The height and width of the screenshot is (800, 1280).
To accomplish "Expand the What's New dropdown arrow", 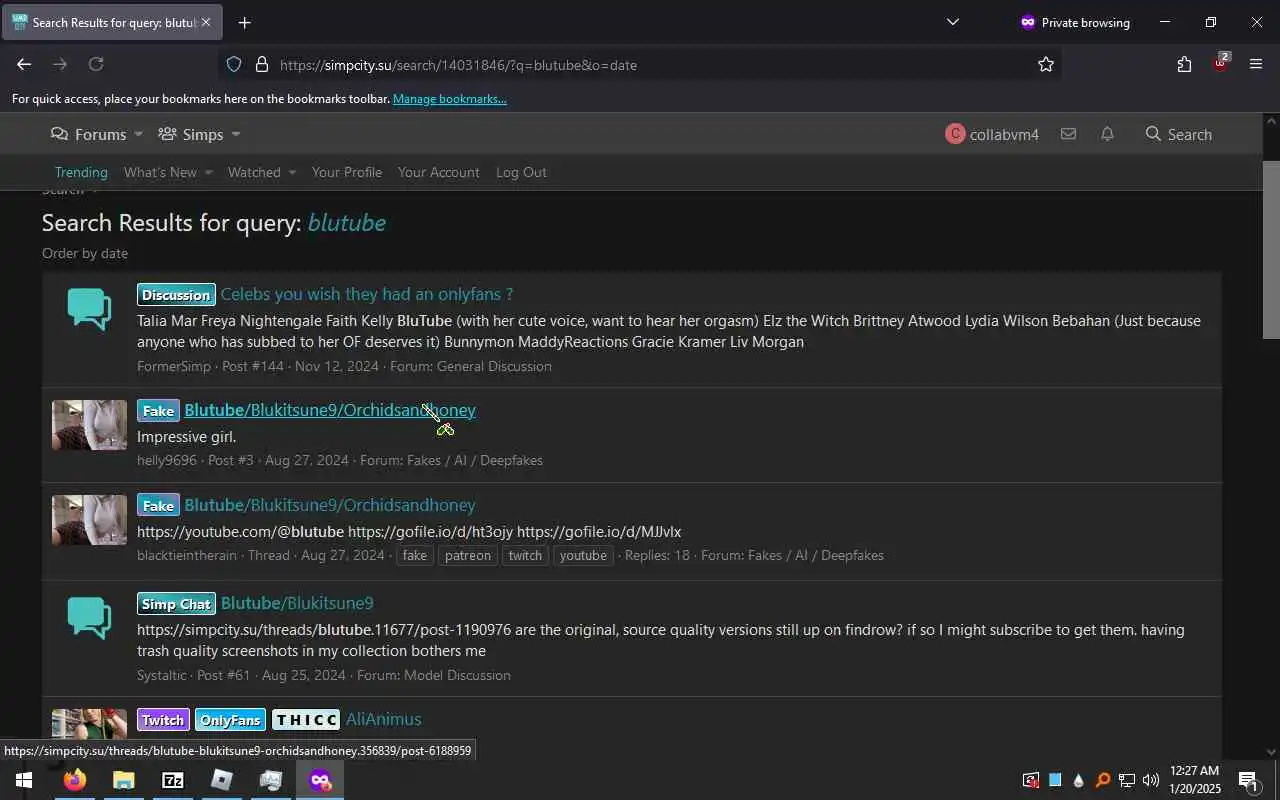I will click(208, 173).
